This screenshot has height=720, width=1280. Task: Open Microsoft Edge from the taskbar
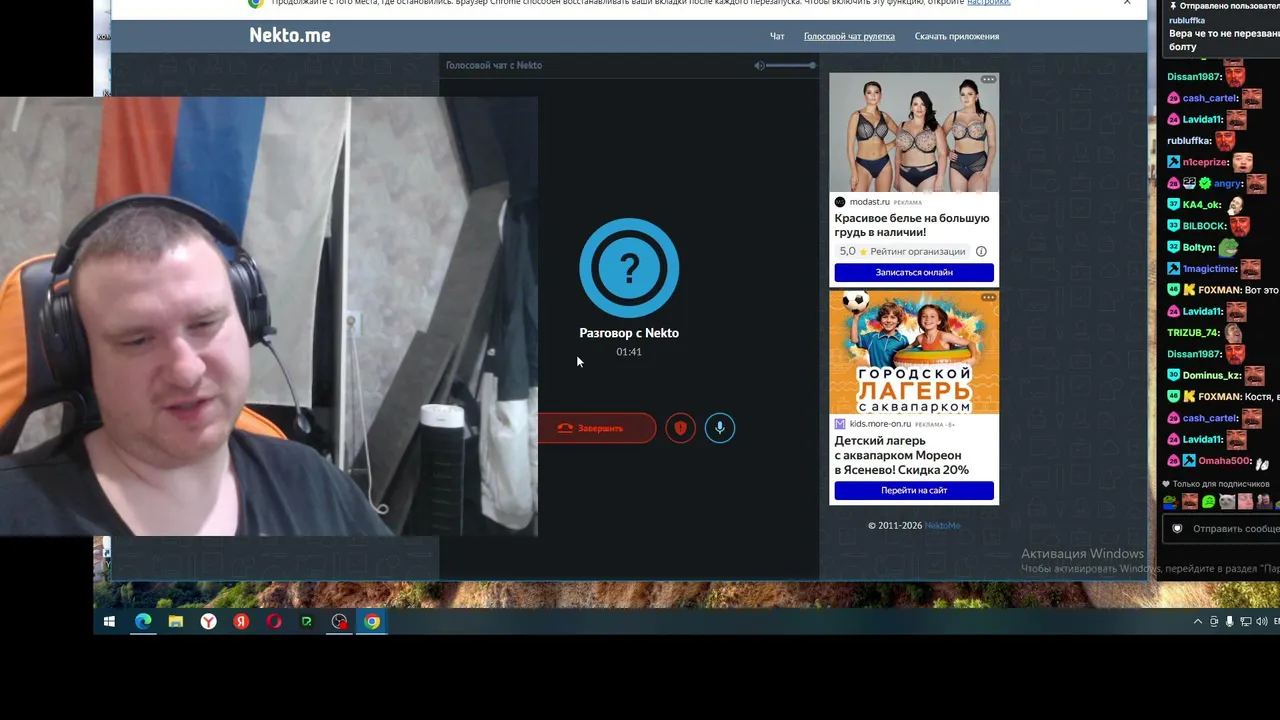143,621
